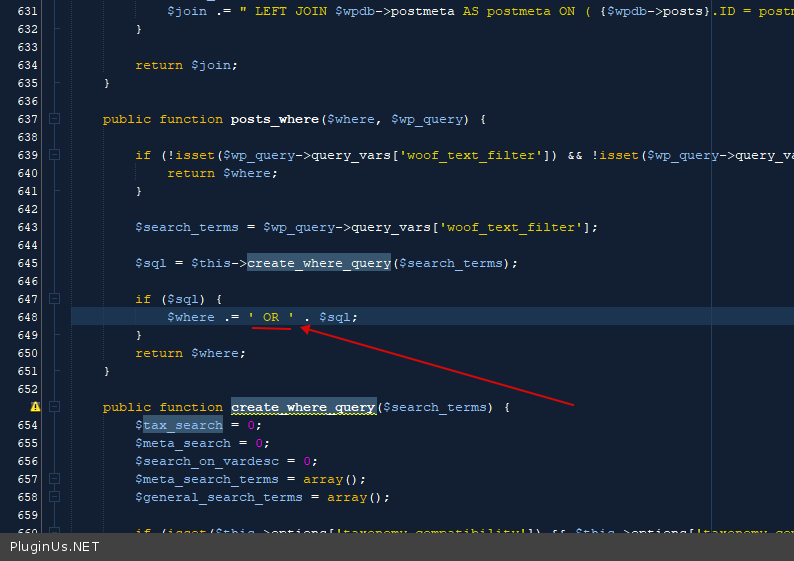Click the highlighted create_where_query call on line 645

(x=318, y=263)
